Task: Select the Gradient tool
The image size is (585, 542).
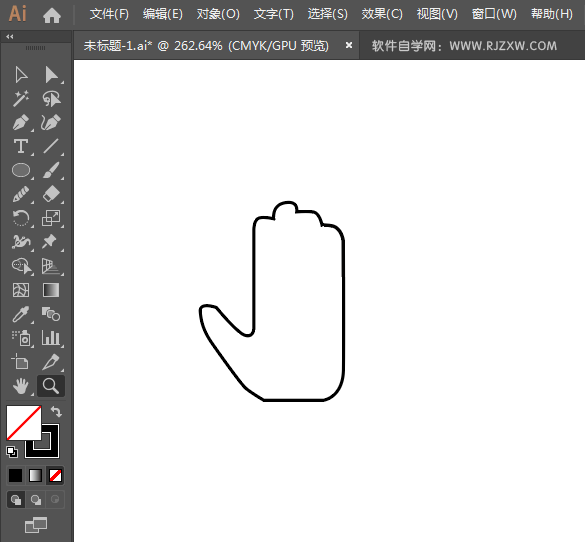Action: (51, 290)
